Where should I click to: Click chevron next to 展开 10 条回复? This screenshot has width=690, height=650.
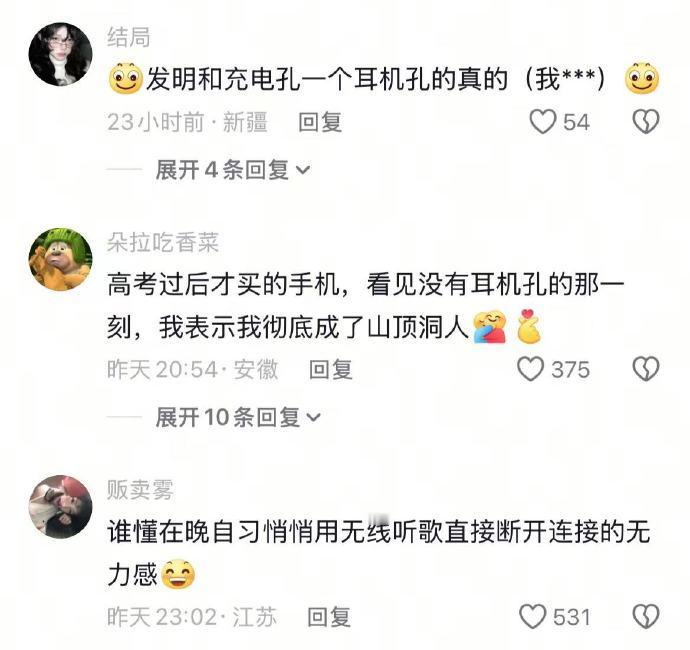314,417
